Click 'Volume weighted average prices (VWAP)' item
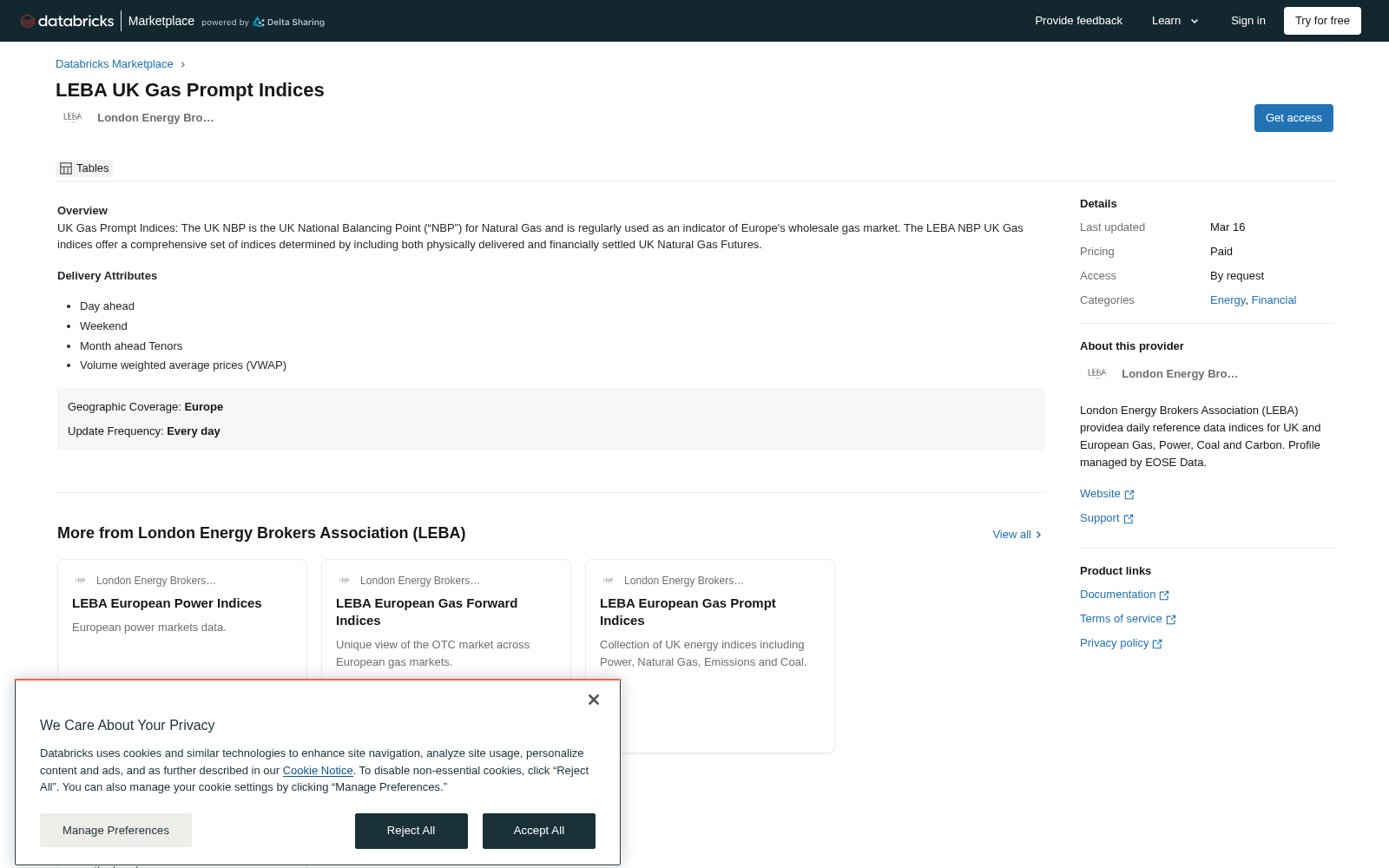 pyautogui.click(x=183, y=365)
